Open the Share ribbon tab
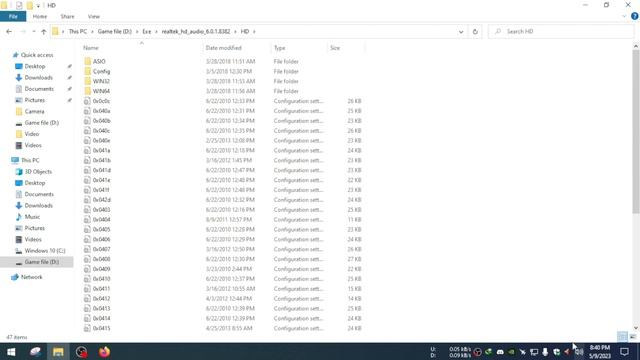The width and height of the screenshot is (640, 360). (x=67, y=16)
